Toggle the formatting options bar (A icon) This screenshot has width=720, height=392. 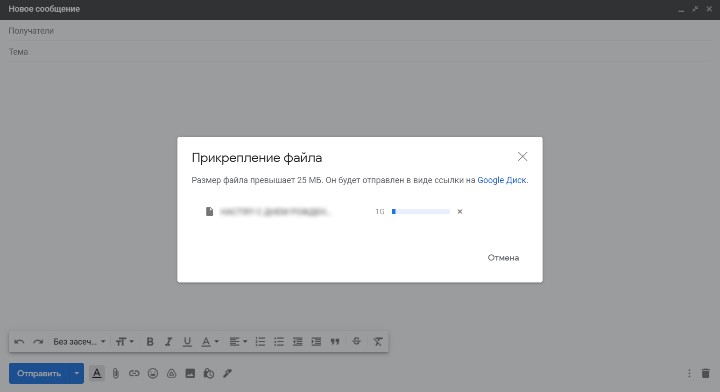(x=97, y=373)
